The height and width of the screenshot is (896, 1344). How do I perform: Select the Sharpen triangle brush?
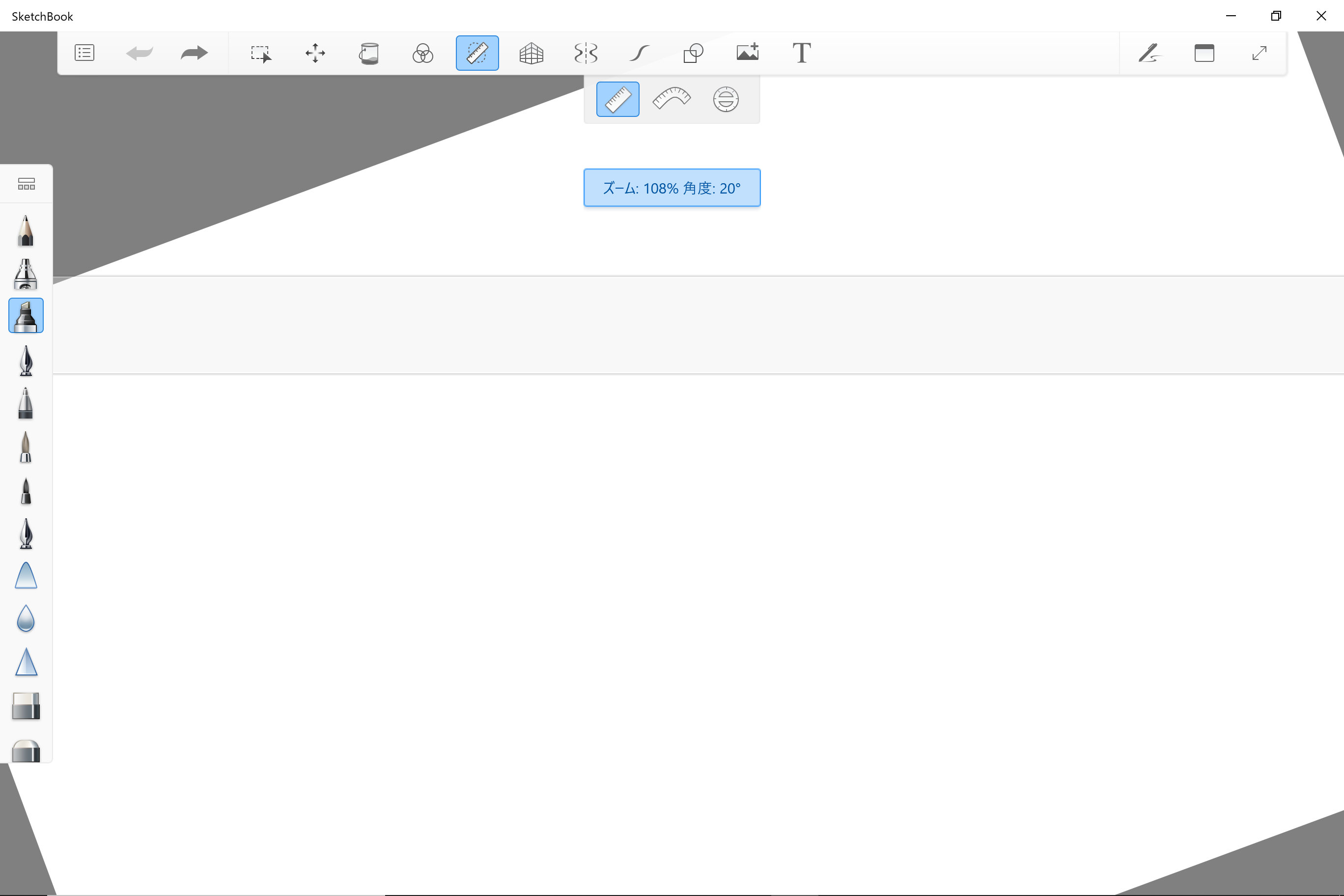[26, 662]
